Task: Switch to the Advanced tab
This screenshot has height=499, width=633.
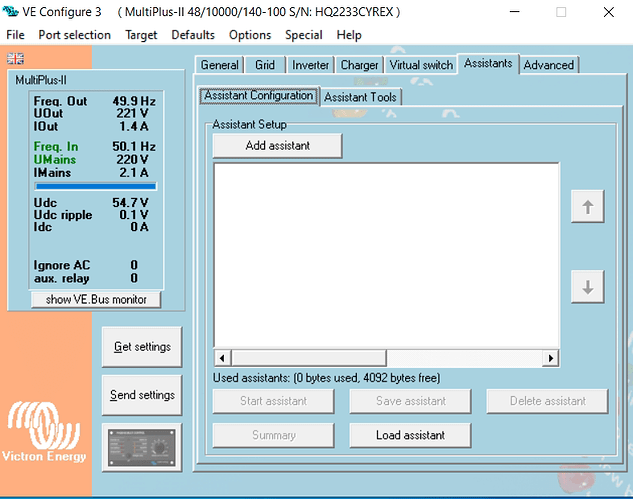Action: pyautogui.click(x=549, y=65)
